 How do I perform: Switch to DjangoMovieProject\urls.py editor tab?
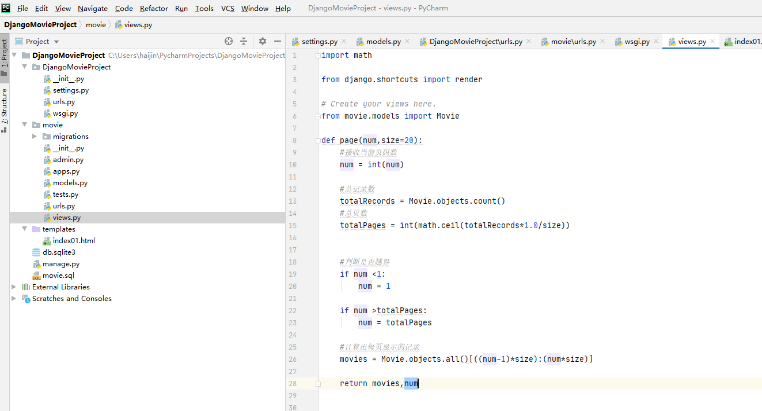(475, 42)
